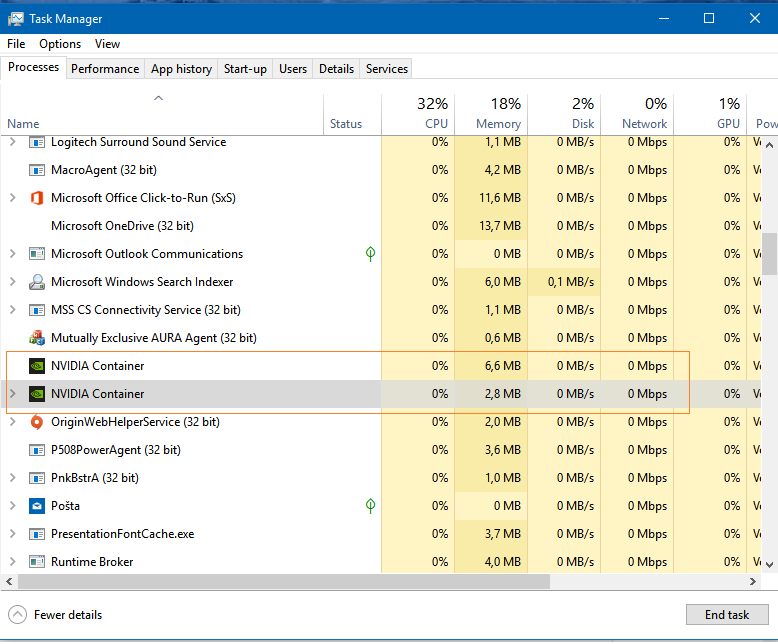This screenshot has width=778, height=644.
Task: Click the suspended leaf icon on Microsoft Outlook Communications
Action: pyautogui.click(x=370, y=254)
